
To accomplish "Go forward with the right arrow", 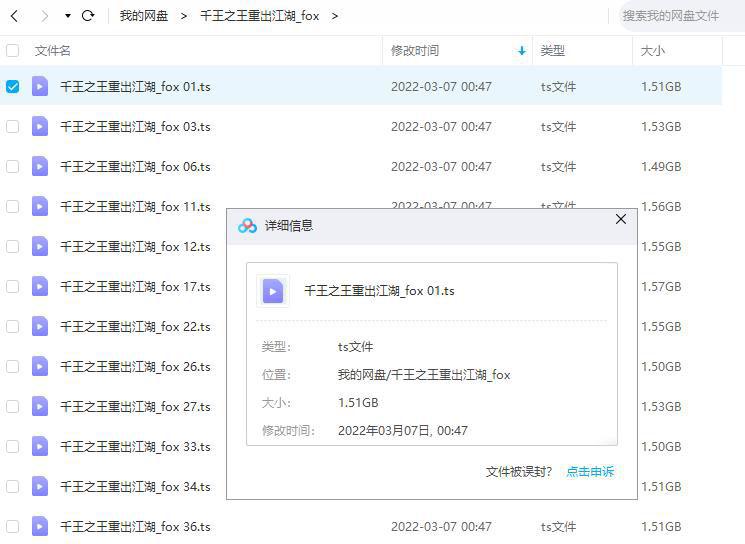I will (44, 16).
